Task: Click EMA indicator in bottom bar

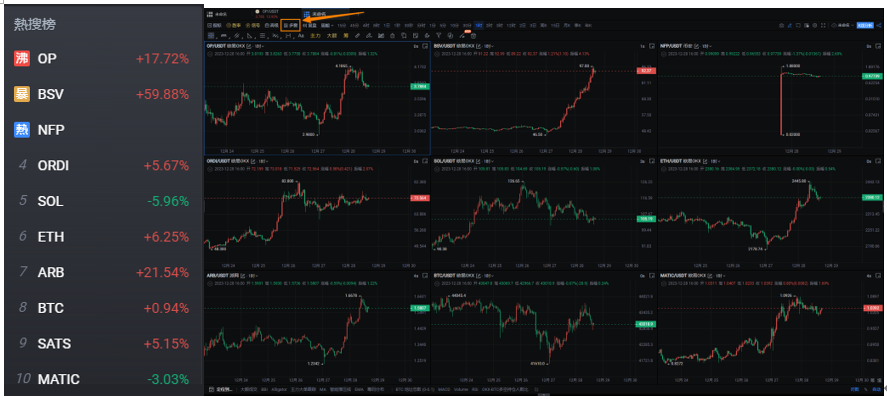Action: tap(359, 389)
